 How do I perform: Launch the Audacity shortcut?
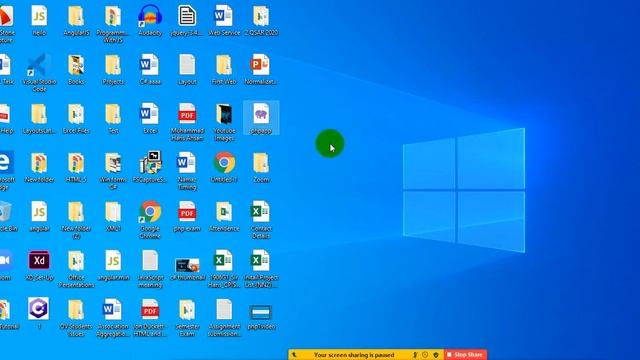pyautogui.click(x=150, y=20)
